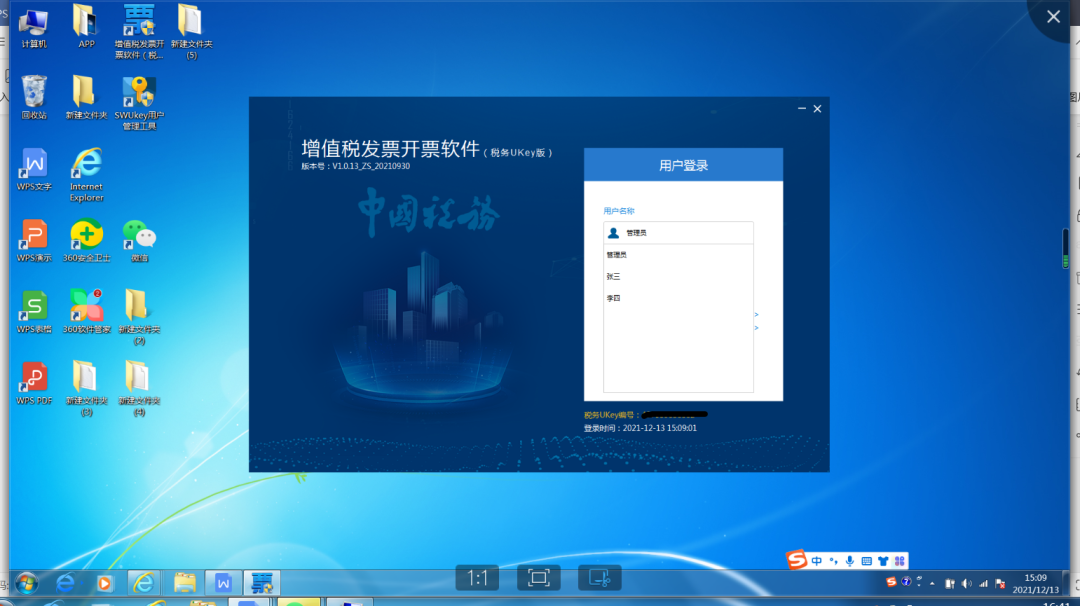Open Sogou skin shirt icon
Screen dimensions: 1080x606
[x=883, y=561]
